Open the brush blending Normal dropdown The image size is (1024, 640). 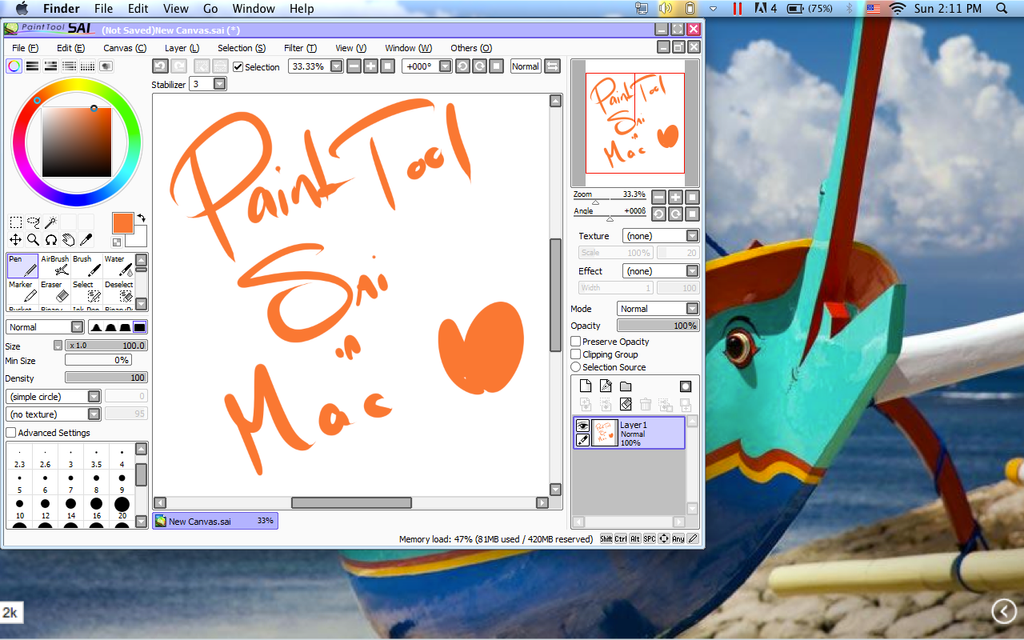pyautogui.click(x=77, y=327)
